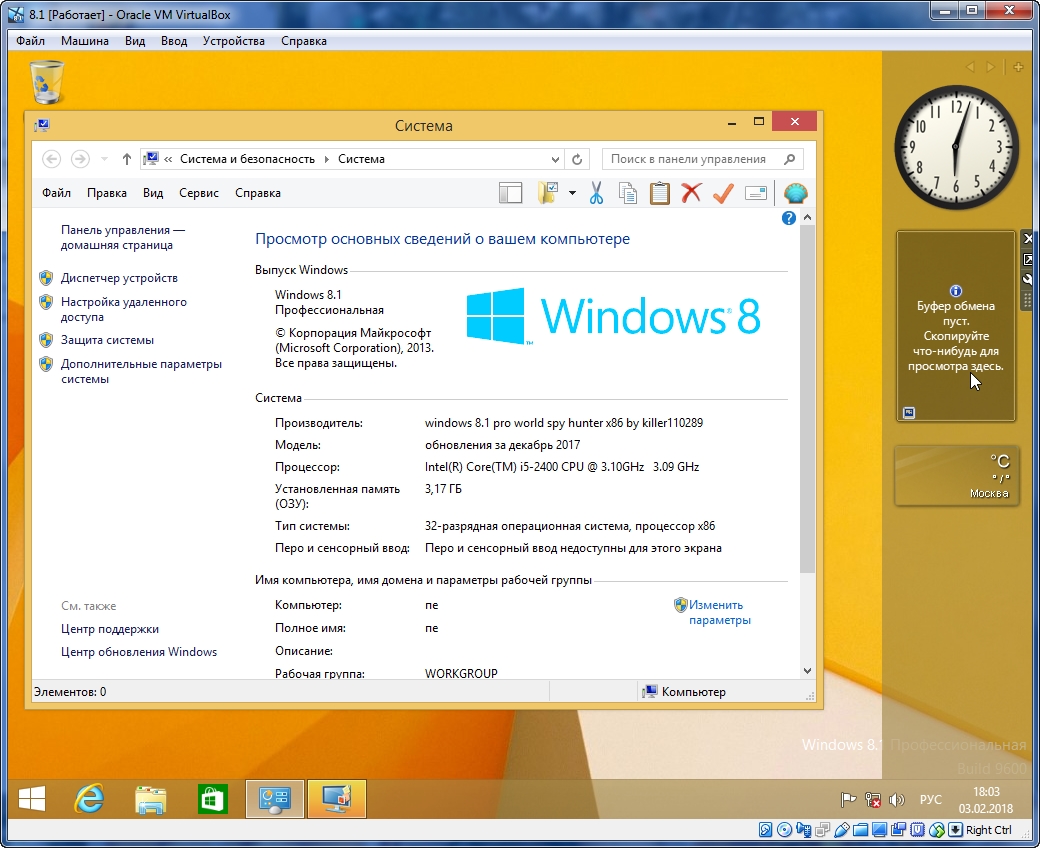The image size is (1040, 848).
Task: Expand the recent locations dropdown arrow
Action: point(104,159)
